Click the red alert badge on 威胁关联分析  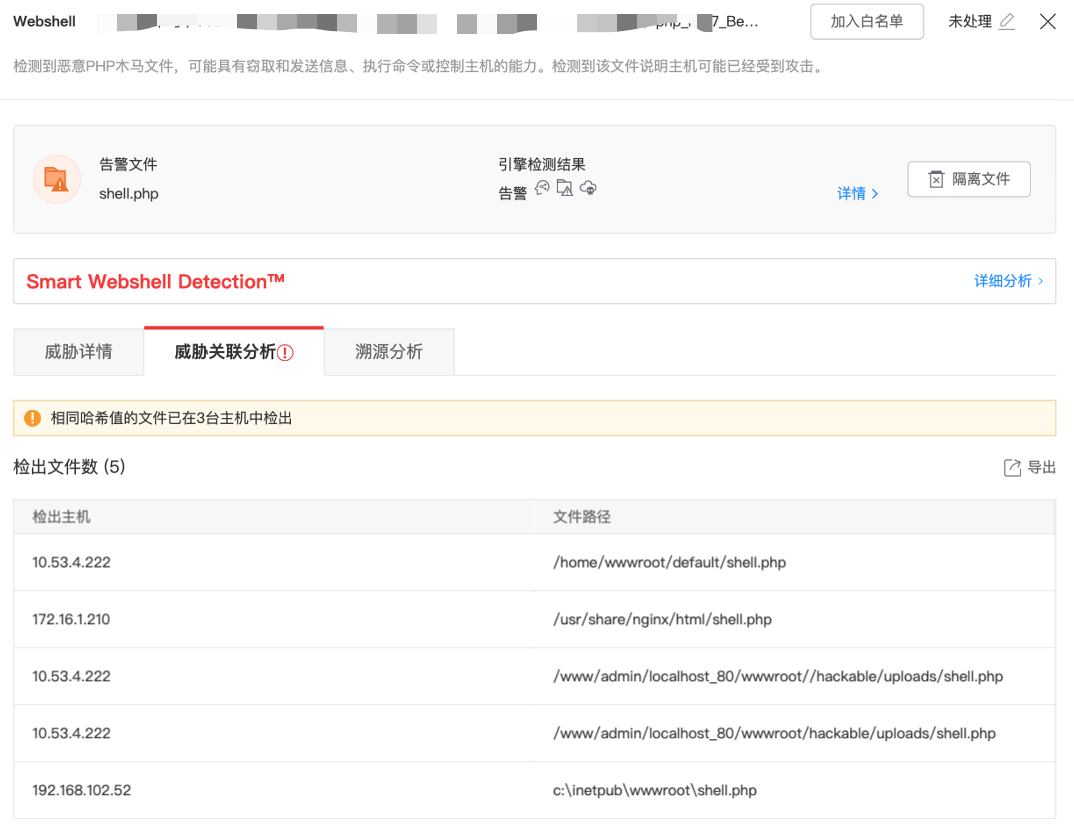(285, 353)
